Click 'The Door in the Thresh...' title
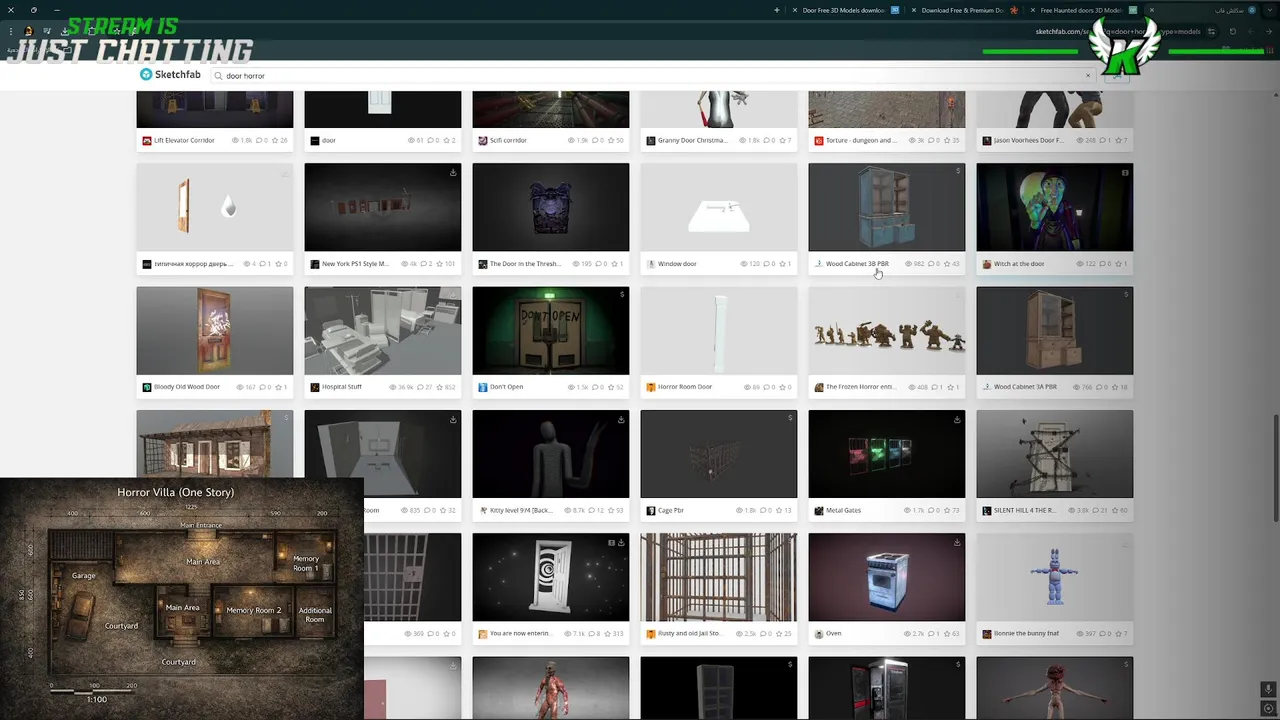This screenshot has width=1280, height=720. 525,264
